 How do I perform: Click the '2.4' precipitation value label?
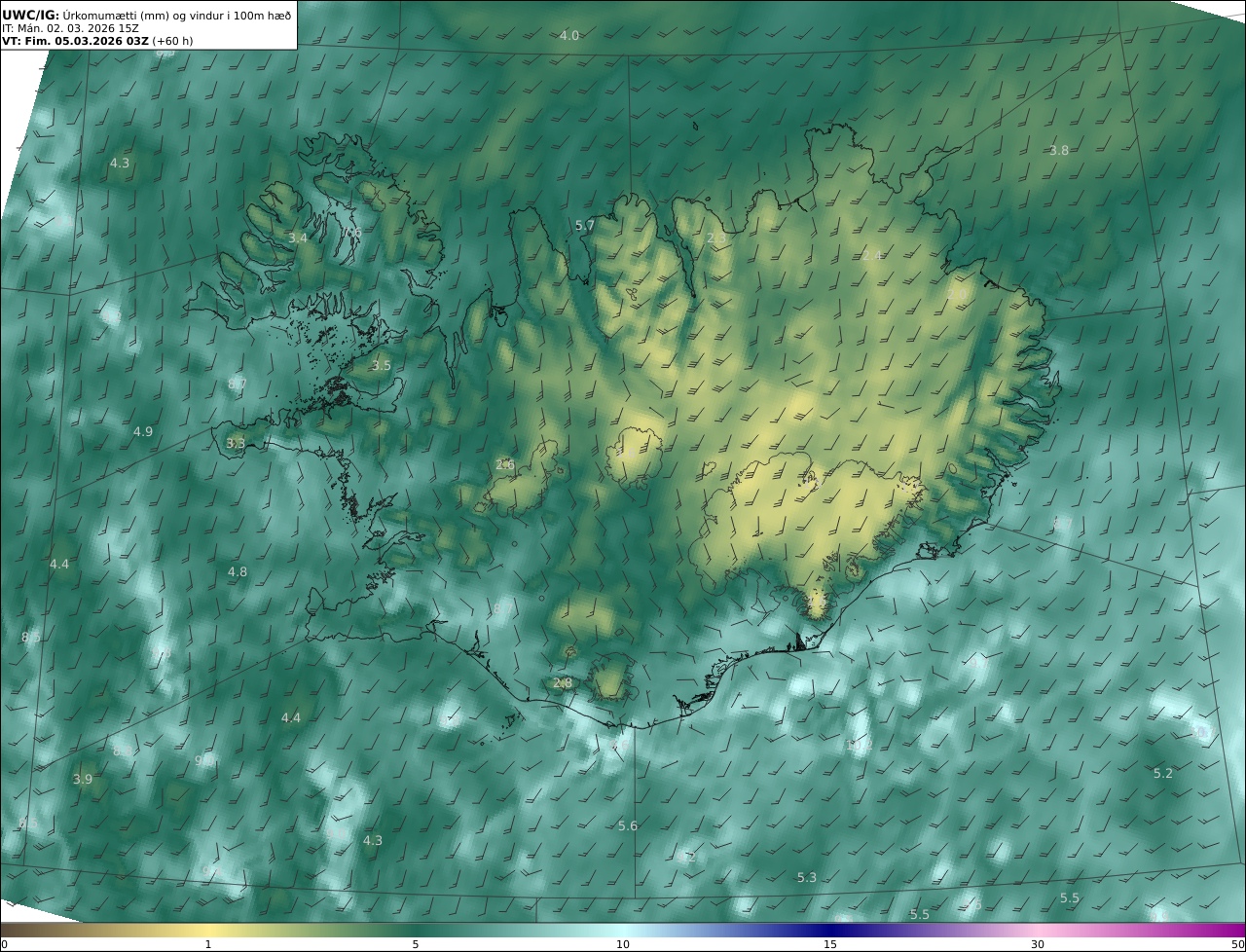pos(871,255)
